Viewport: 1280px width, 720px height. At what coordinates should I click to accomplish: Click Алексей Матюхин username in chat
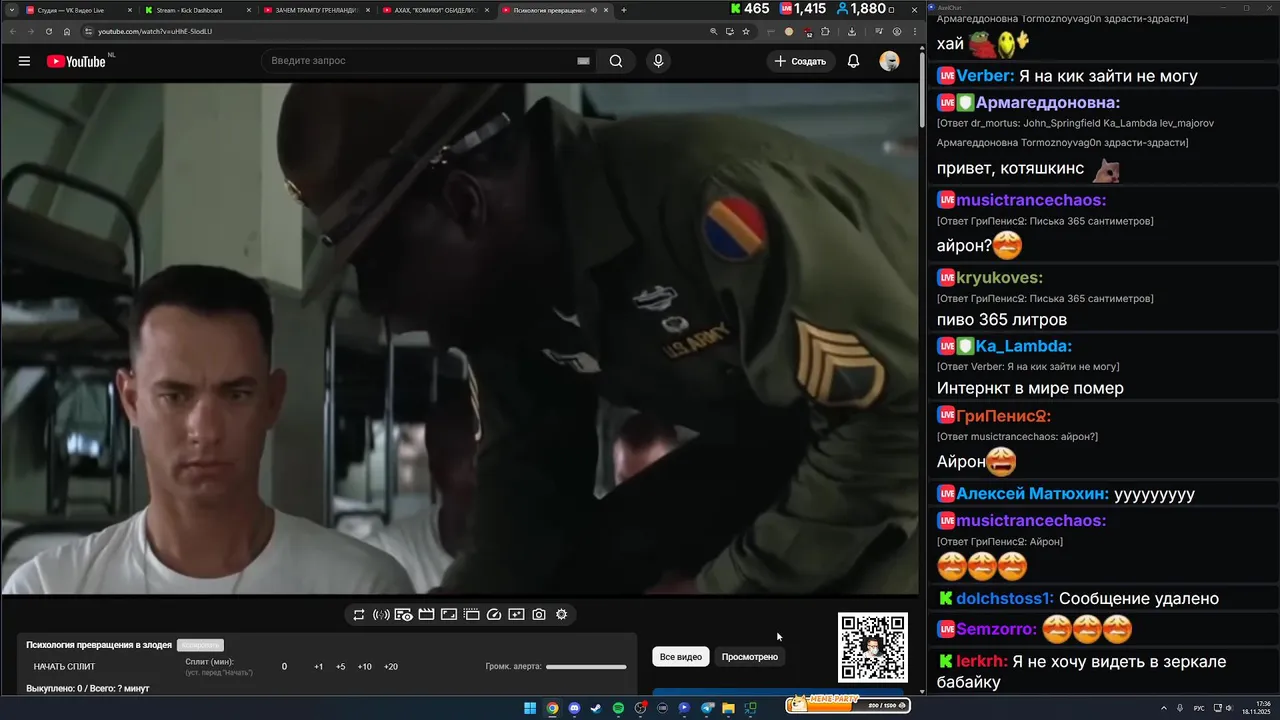[x=1032, y=494]
